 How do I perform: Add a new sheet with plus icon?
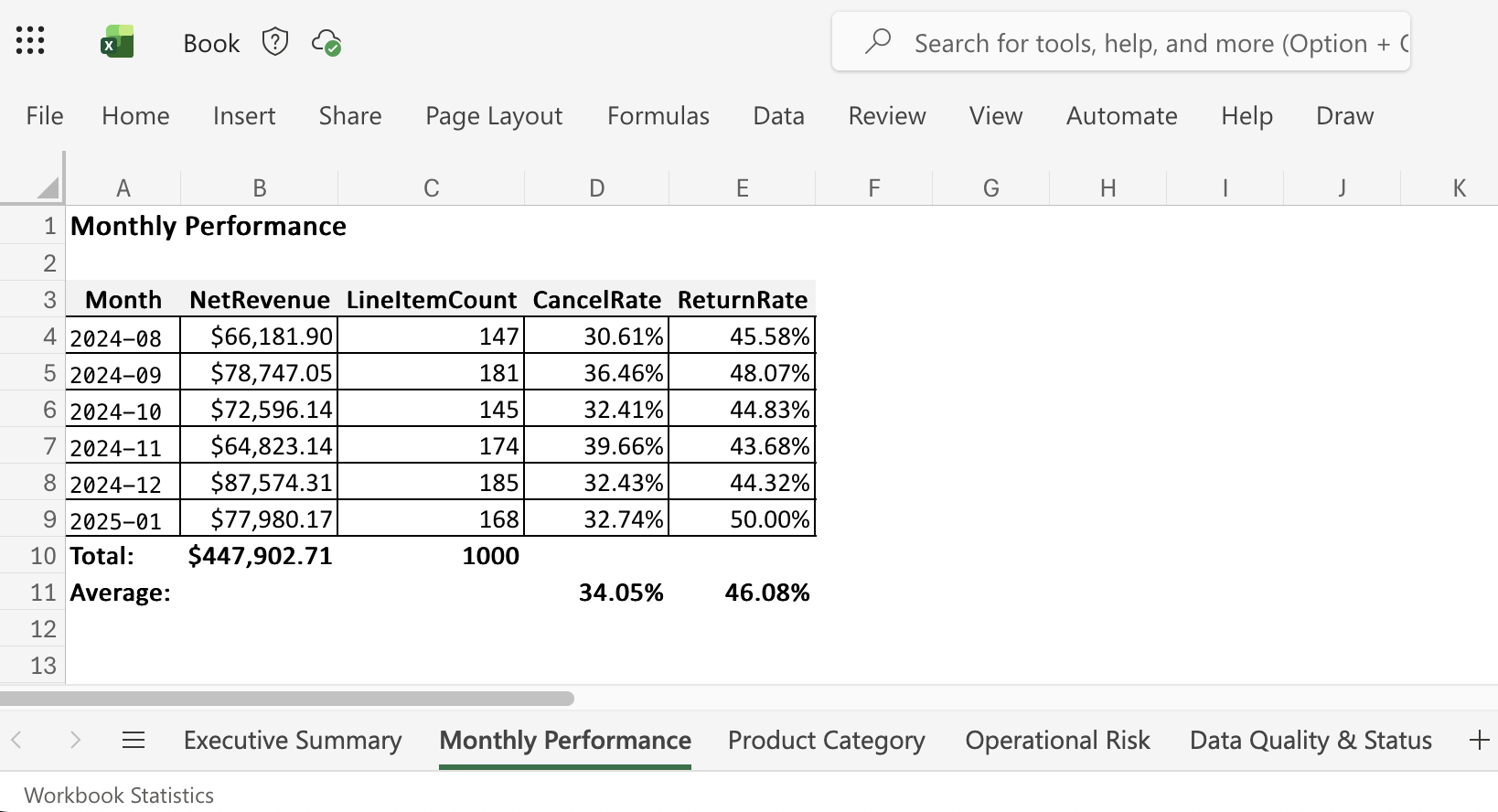click(1479, 740)
